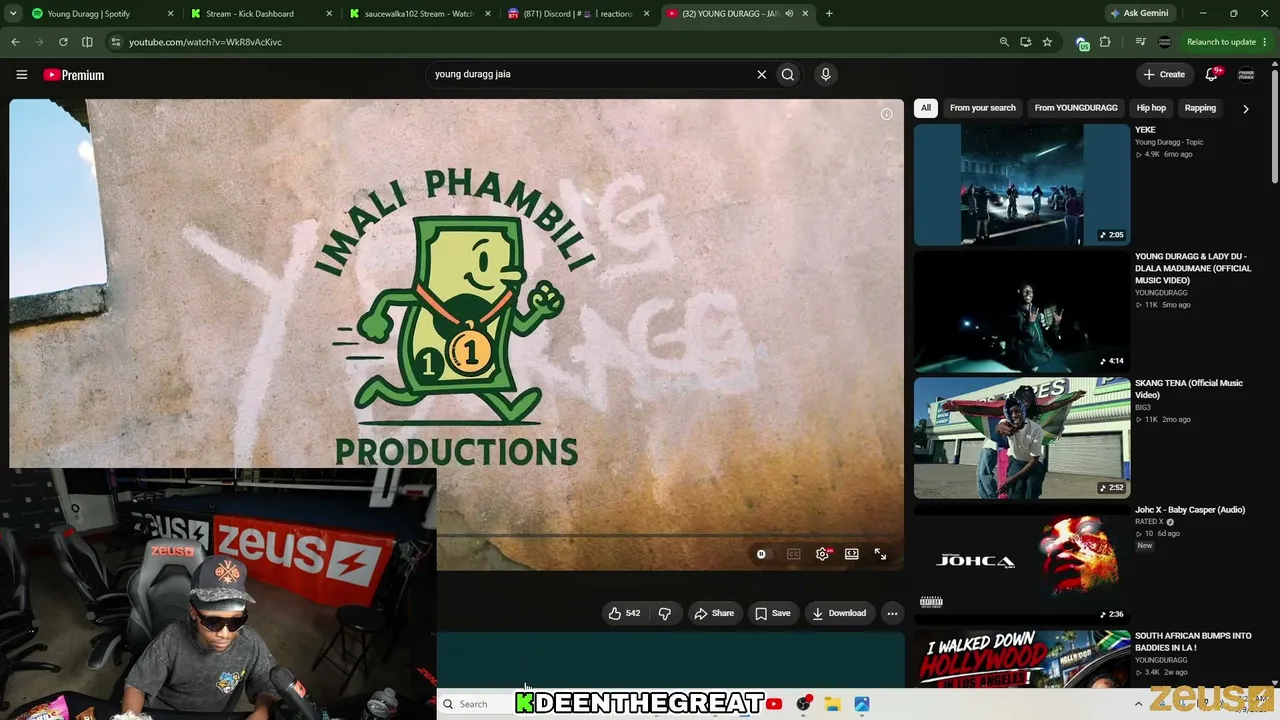Enter full screen on the video
Viewport: 1280px width, 720px height.
[x=880, y=554]
